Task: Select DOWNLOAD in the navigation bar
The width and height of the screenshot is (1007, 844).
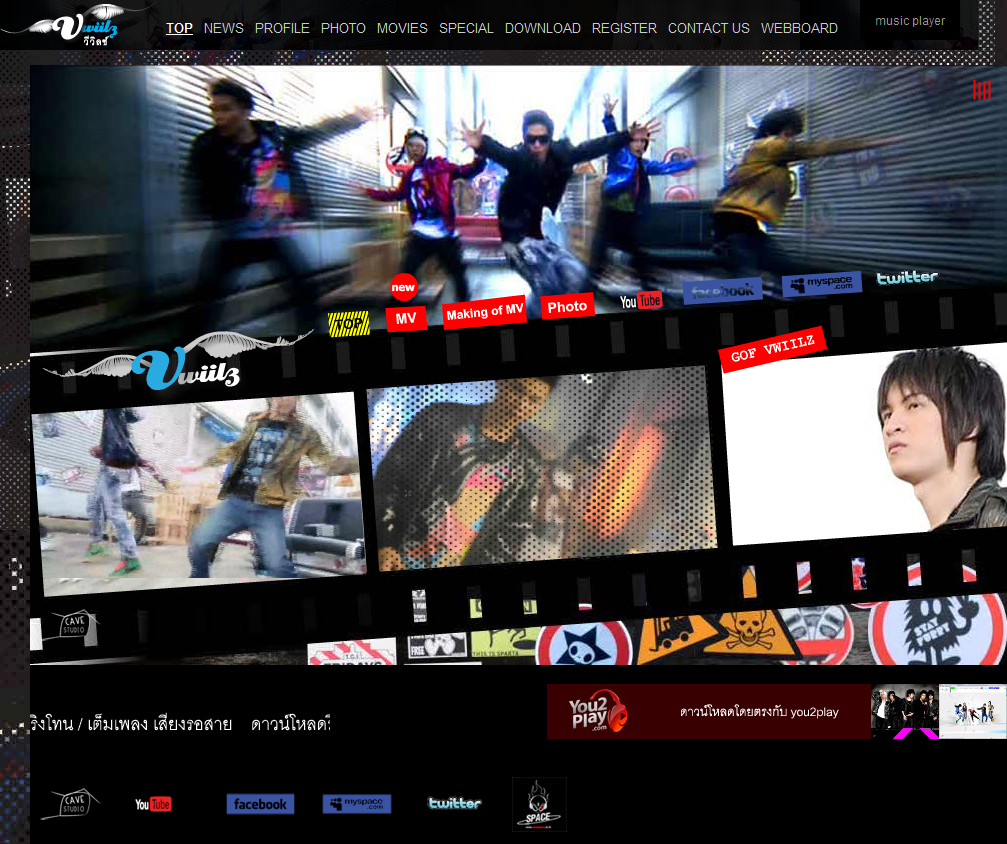Action: point(542,28)
